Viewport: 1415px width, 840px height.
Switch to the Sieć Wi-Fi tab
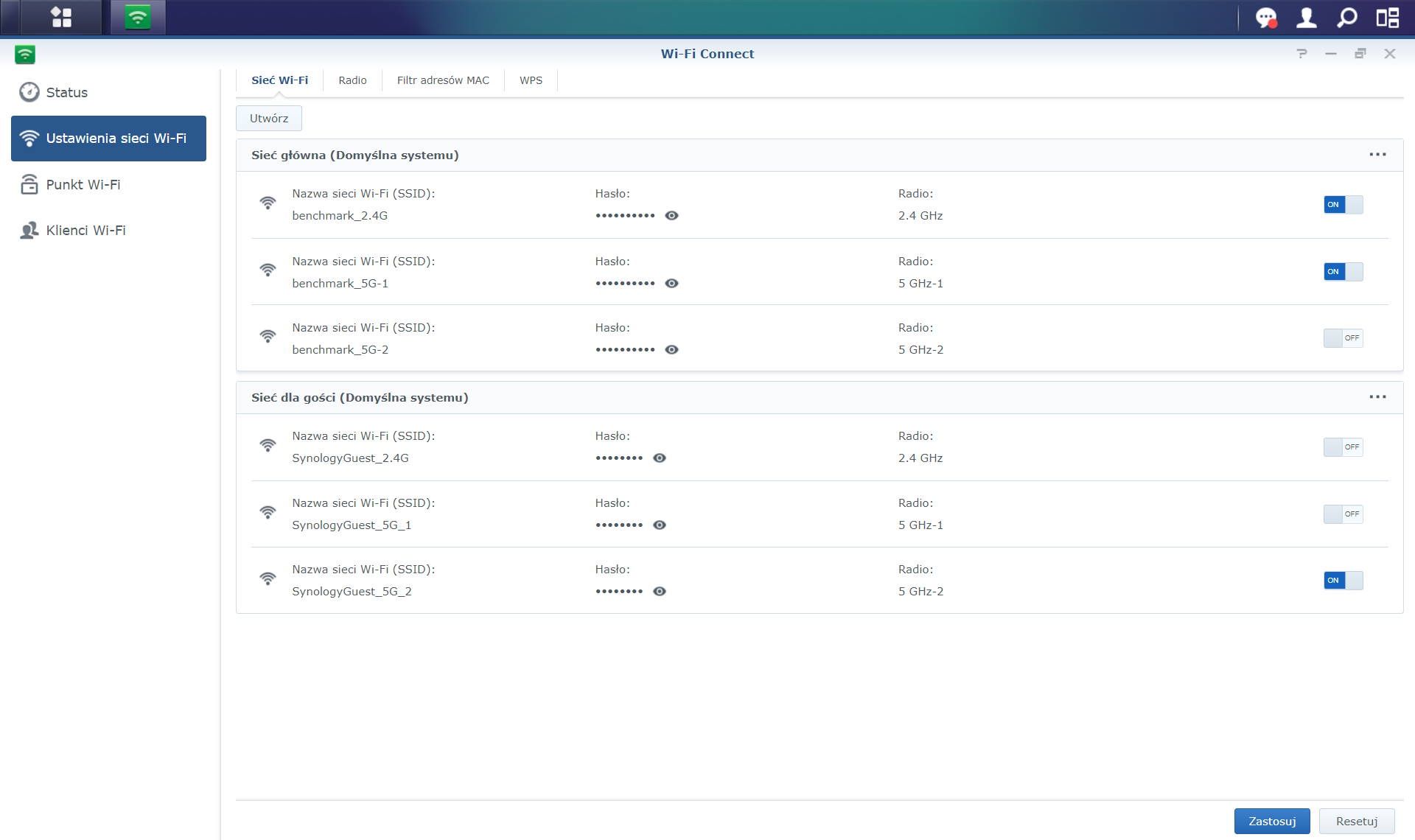coord(279,80)
